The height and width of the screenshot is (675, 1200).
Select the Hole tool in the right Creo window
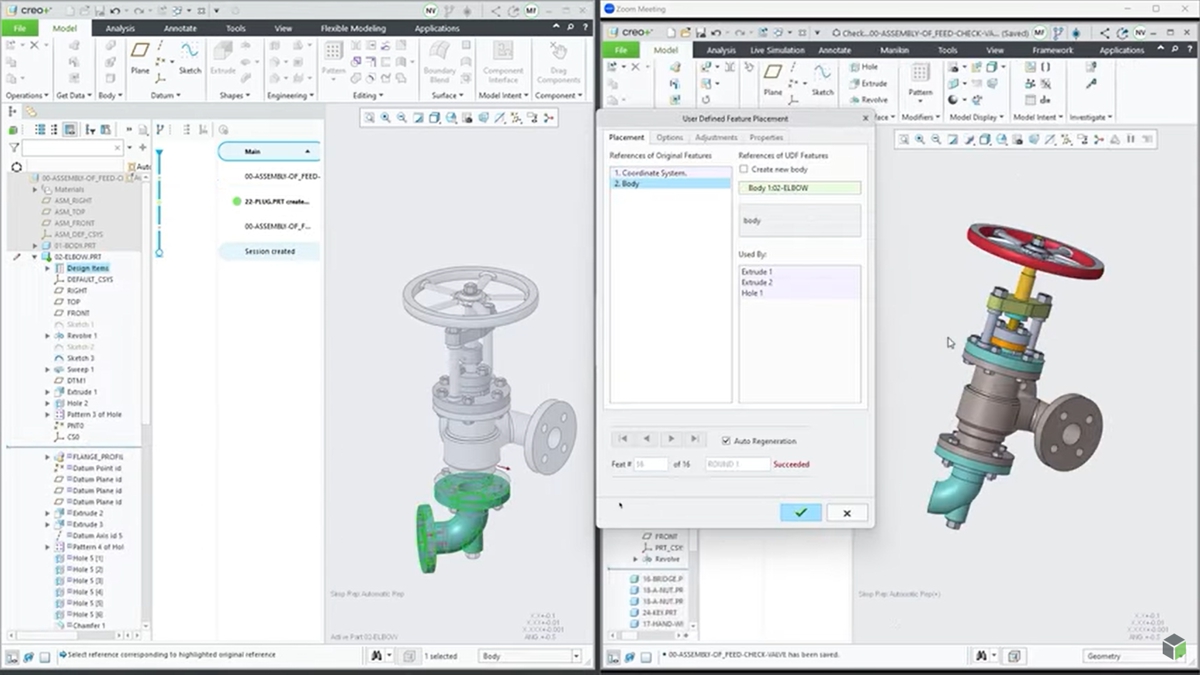(866, 66)
